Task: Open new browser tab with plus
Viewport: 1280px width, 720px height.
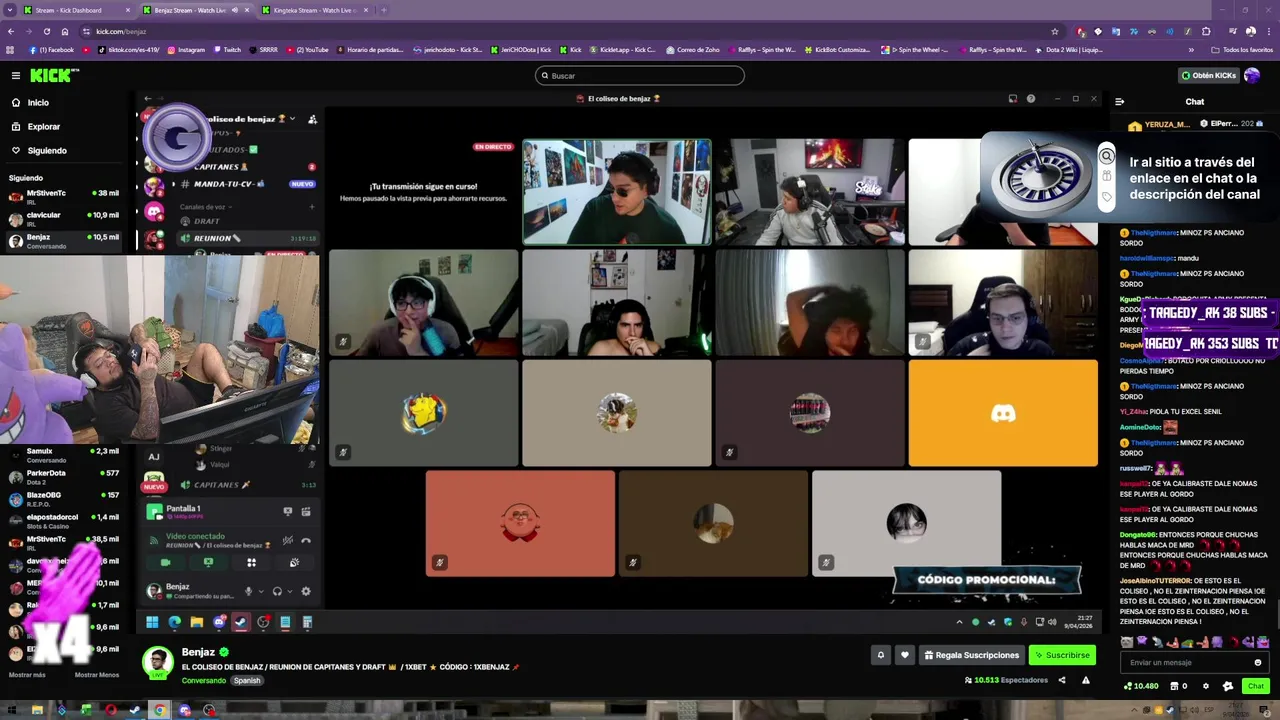Action: pyautogui.click(x=384, y=10)
